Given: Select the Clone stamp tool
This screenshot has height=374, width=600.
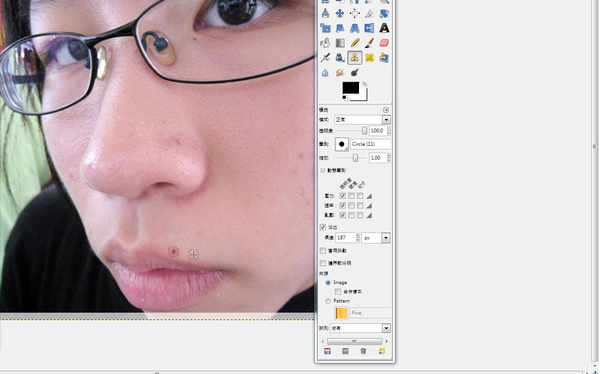Looking at the screenshot, I should click(354, 57).
